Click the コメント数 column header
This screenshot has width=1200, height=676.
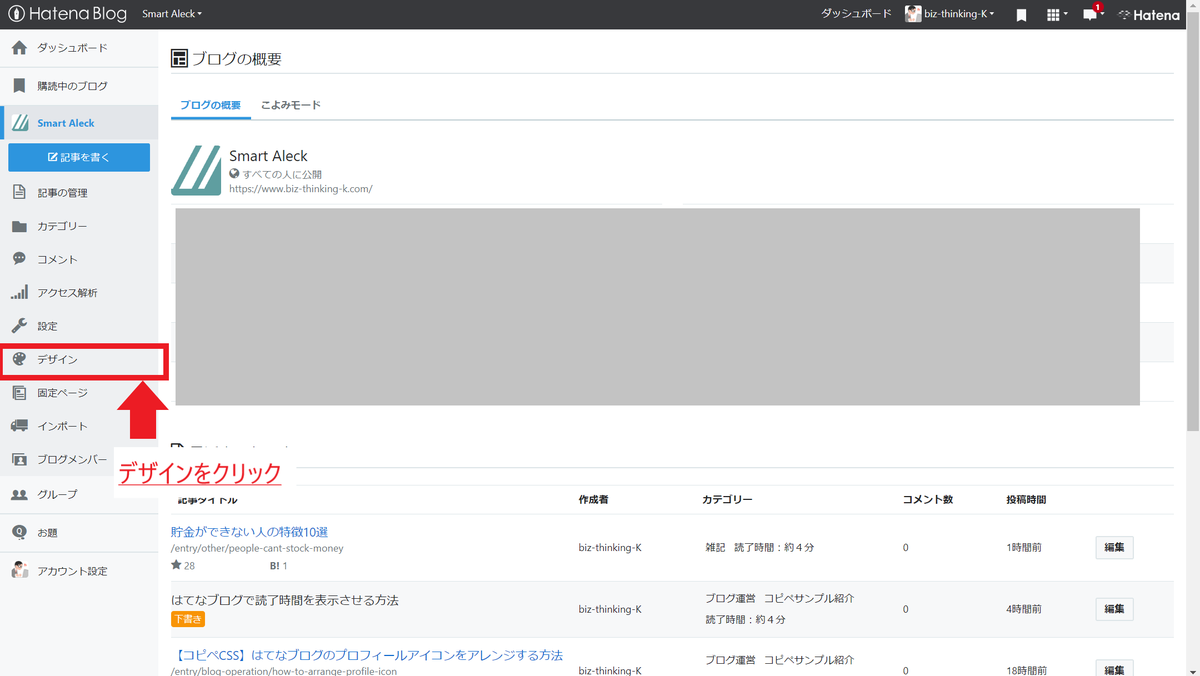[928, 499]
